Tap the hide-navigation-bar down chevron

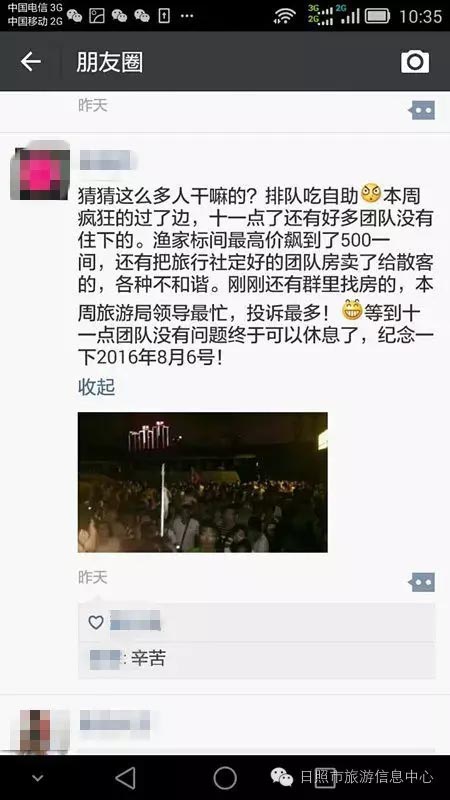click(x=38, y=779)
